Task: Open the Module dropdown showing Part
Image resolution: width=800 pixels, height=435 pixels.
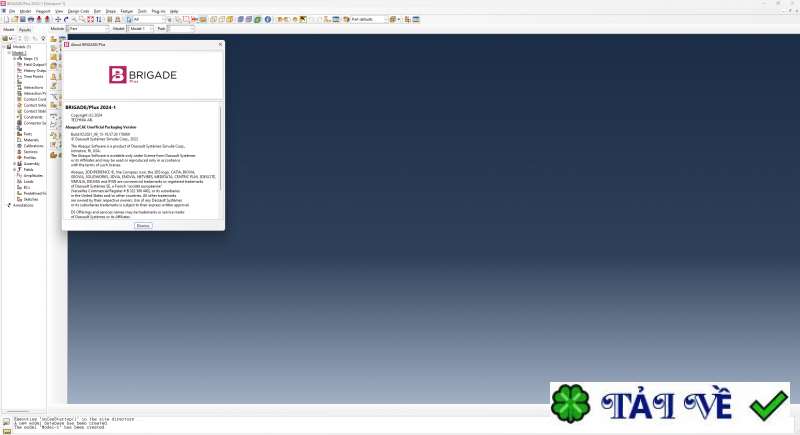Action: [87, 29]
